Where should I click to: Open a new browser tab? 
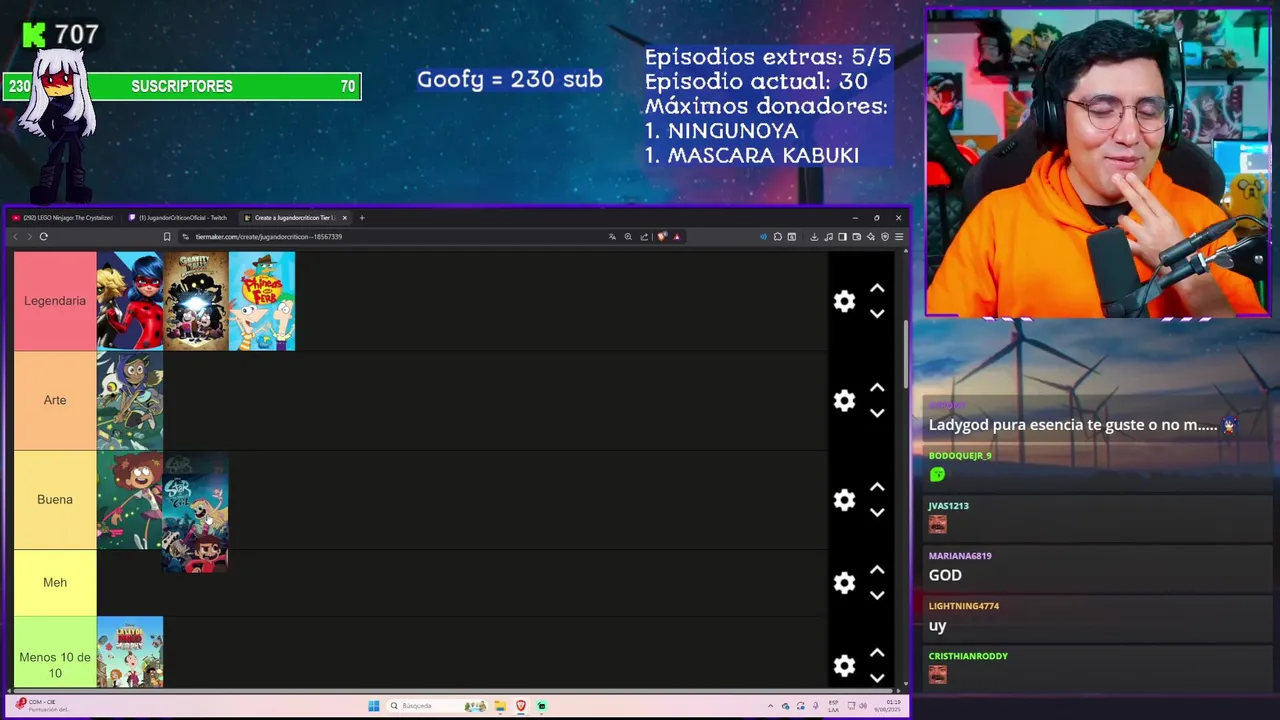(362, 218)
